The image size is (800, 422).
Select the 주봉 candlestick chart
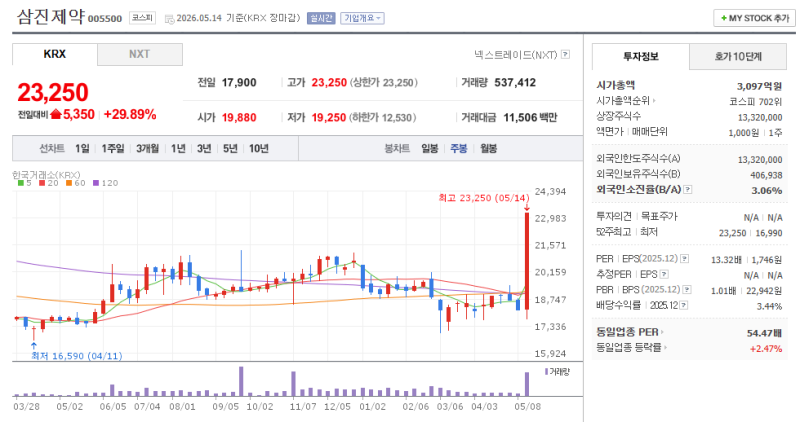coord(459,148)
